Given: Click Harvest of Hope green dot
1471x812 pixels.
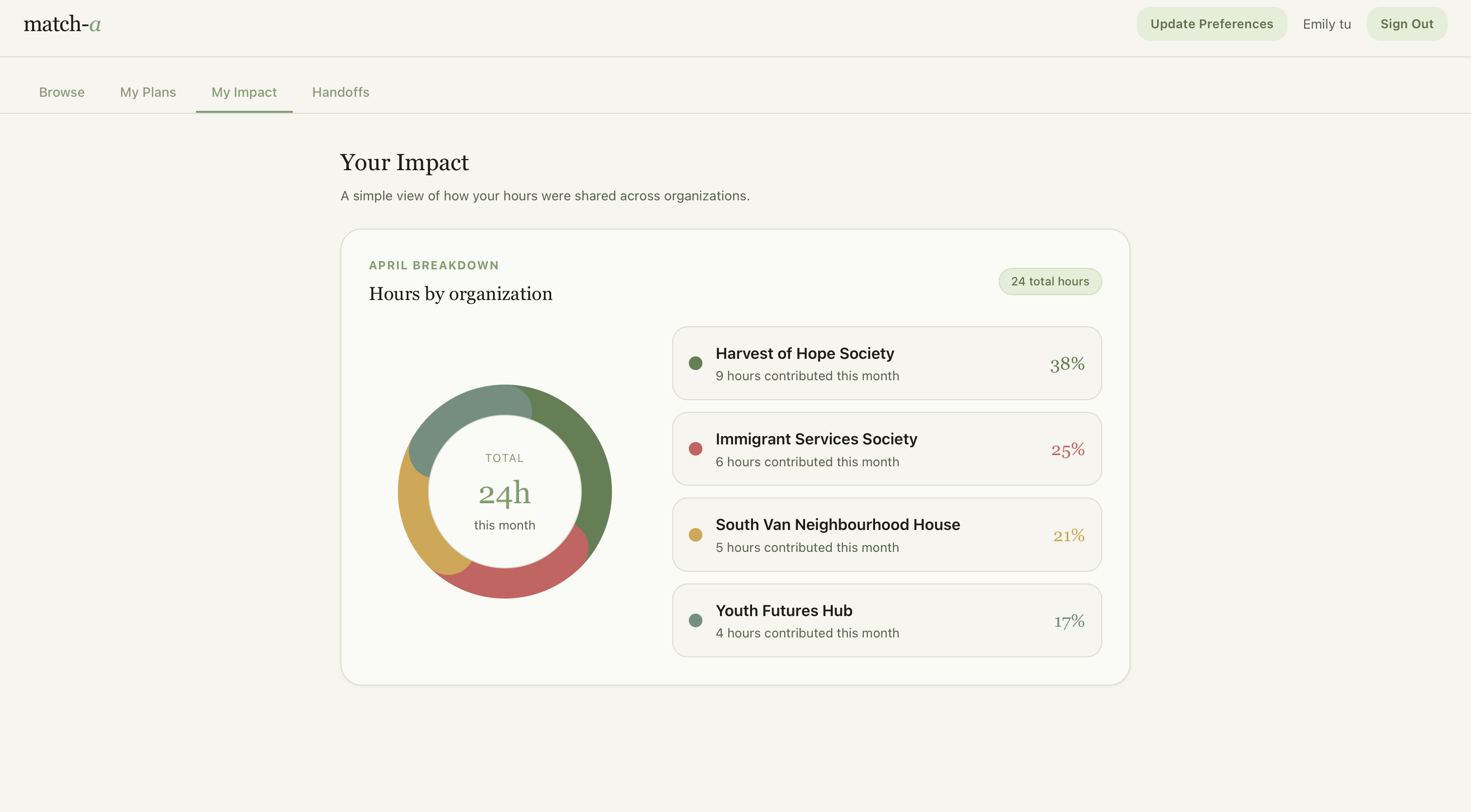Looking at the screenshot, I should click(695, 364).
